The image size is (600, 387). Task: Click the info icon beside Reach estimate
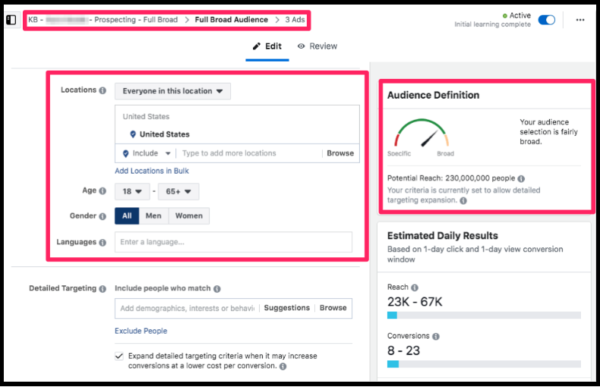tap(414, 287)
